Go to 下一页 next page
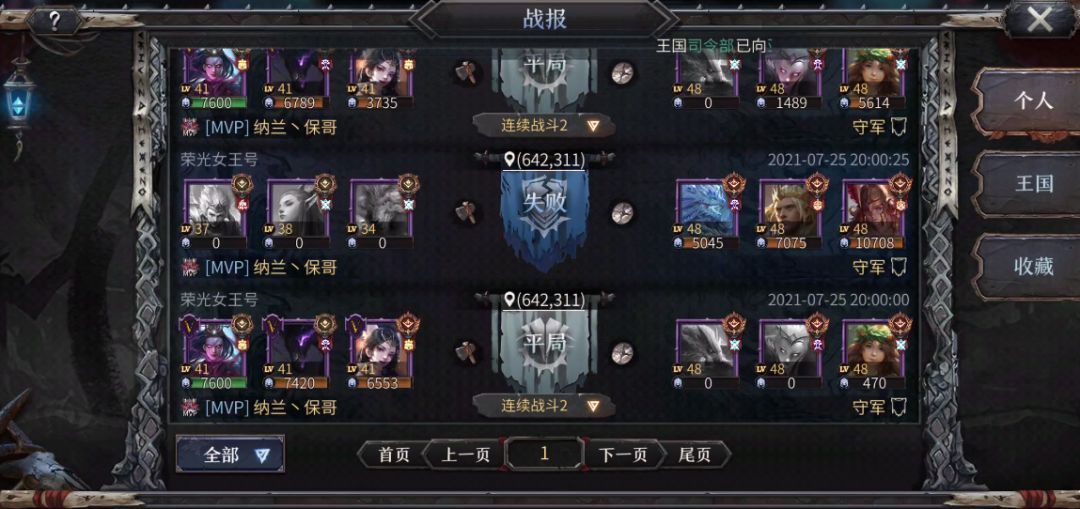This screenshot has height=509, width=1080. 623,455
